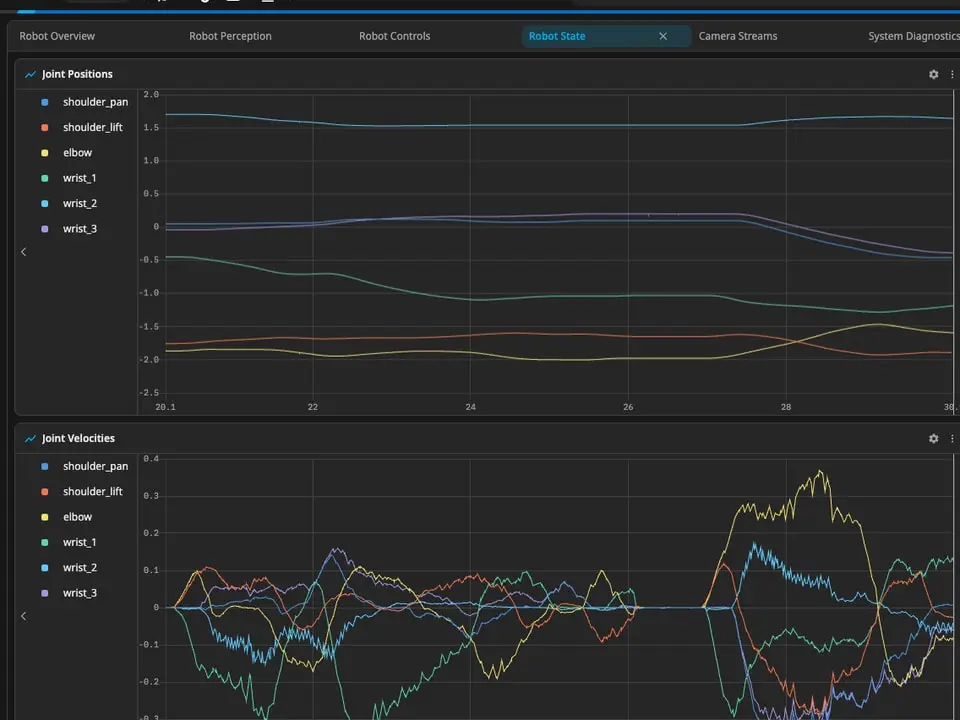Open Joint Velocities panel settings gear
960x720 pixels.
[933, 438]
